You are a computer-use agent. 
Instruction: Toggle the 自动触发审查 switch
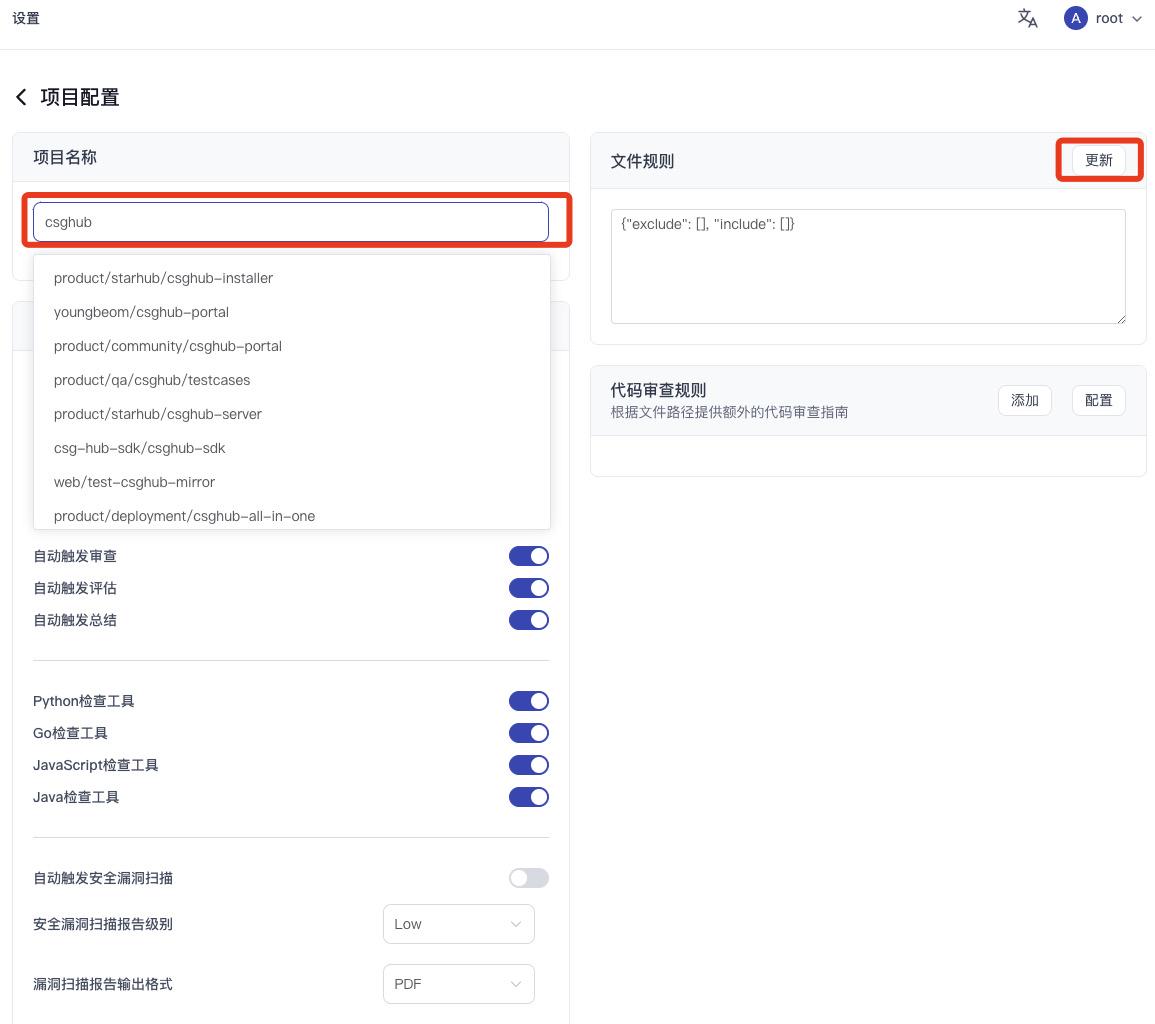pyautogui.click(x=528, y=556)
